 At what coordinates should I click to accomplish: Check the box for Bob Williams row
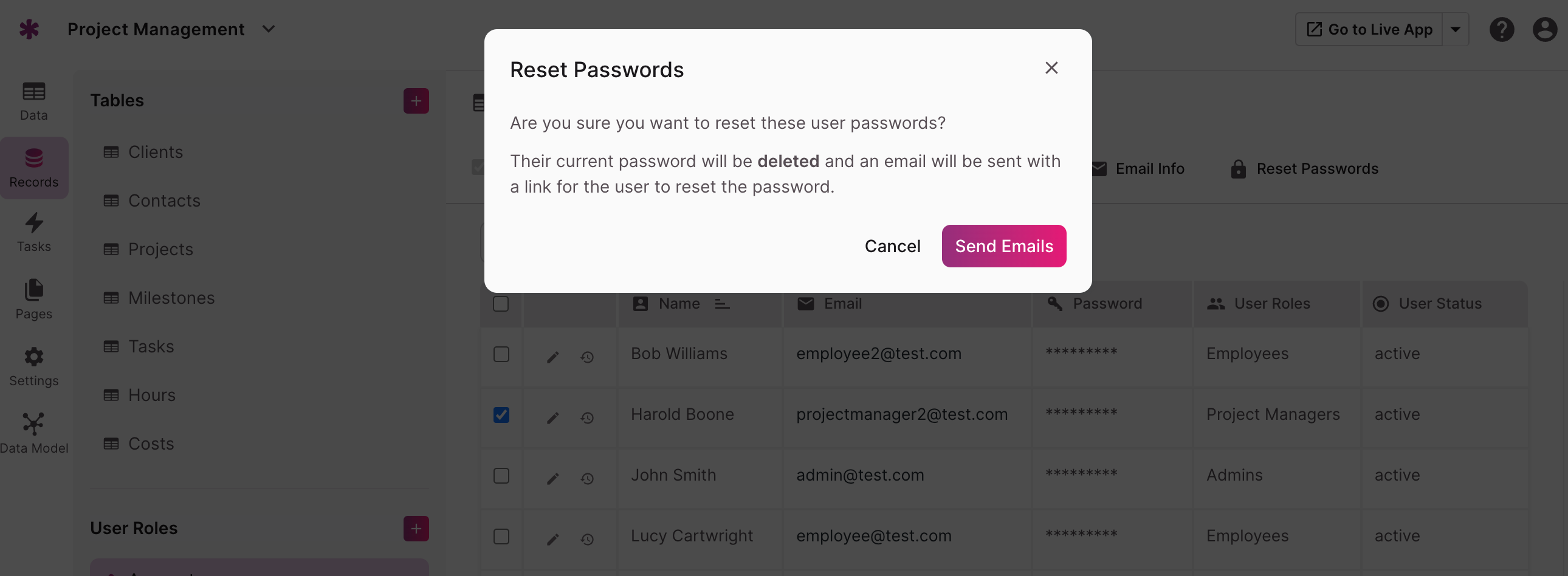[x=501, y=354]
